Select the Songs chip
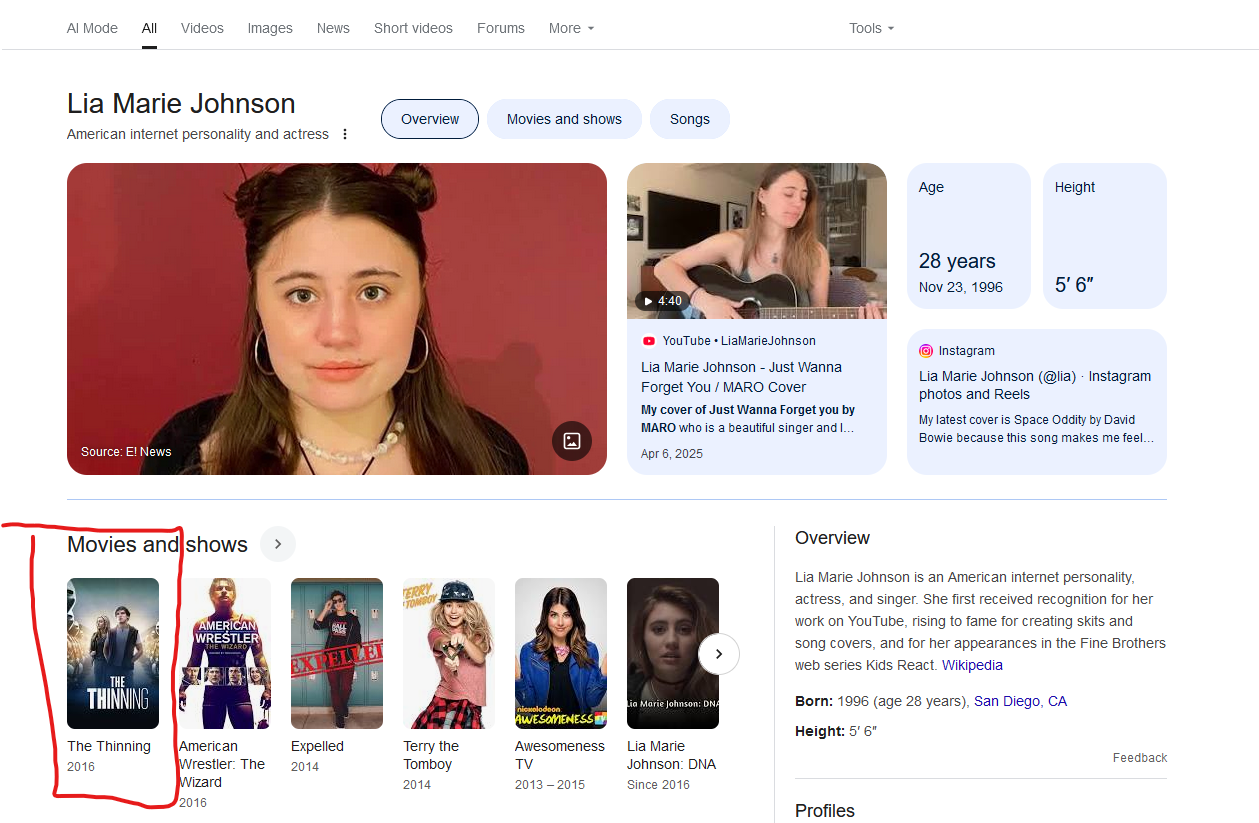 coord(690,119)
